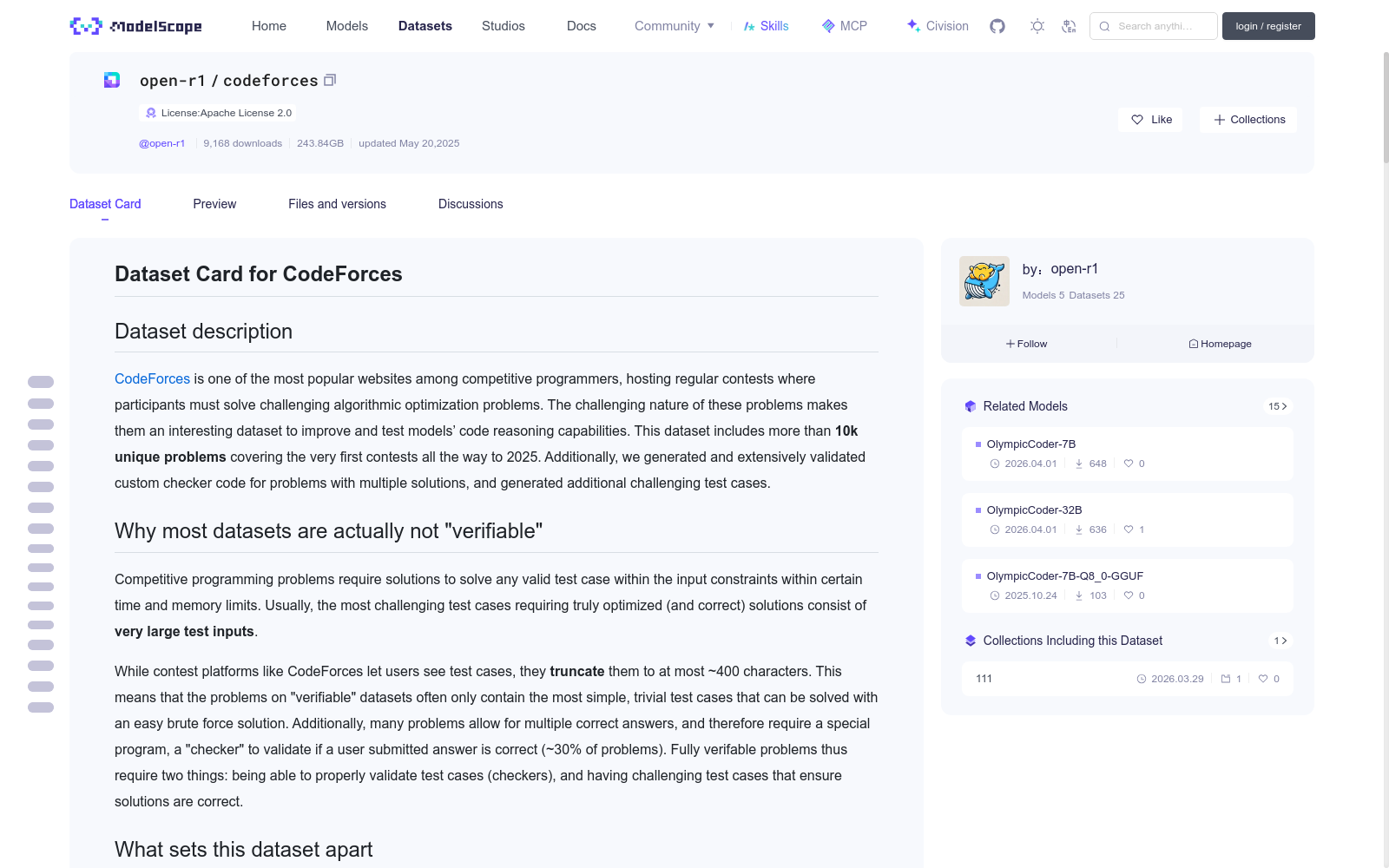Go to the Home nav item

[269, 26]
